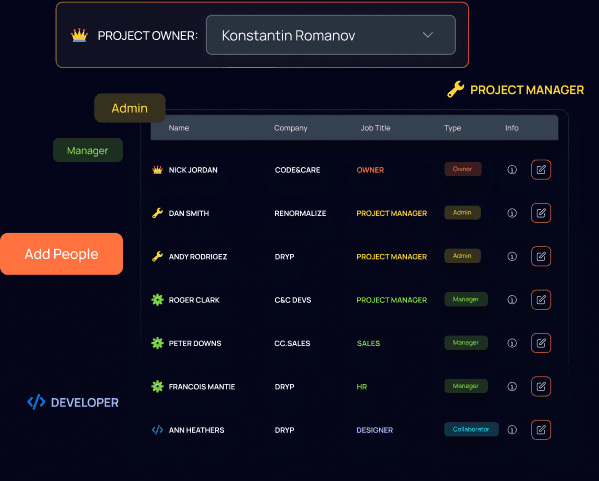This screenshot has height=481, width=599.
Task: Click Manager type badge for Peter Downs
Action: point(466,342)
